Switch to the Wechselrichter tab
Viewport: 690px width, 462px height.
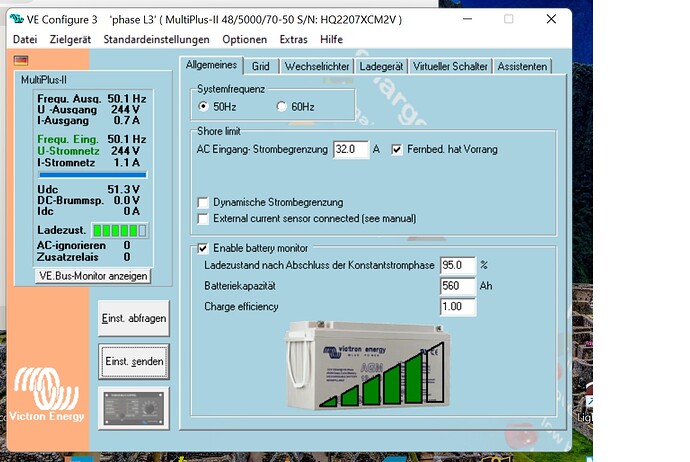317,66
